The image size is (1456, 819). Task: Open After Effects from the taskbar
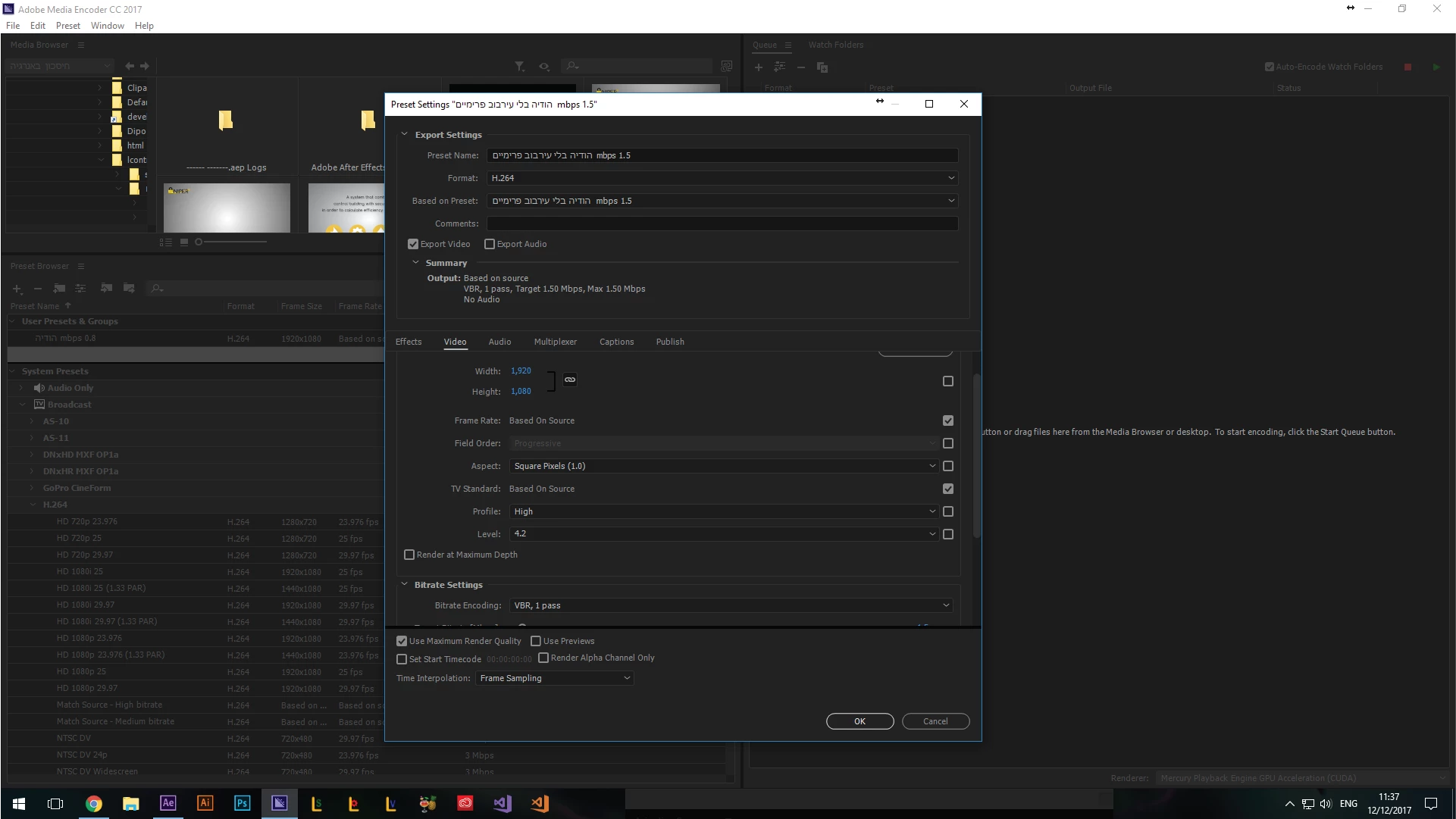(x=168, y=803)
